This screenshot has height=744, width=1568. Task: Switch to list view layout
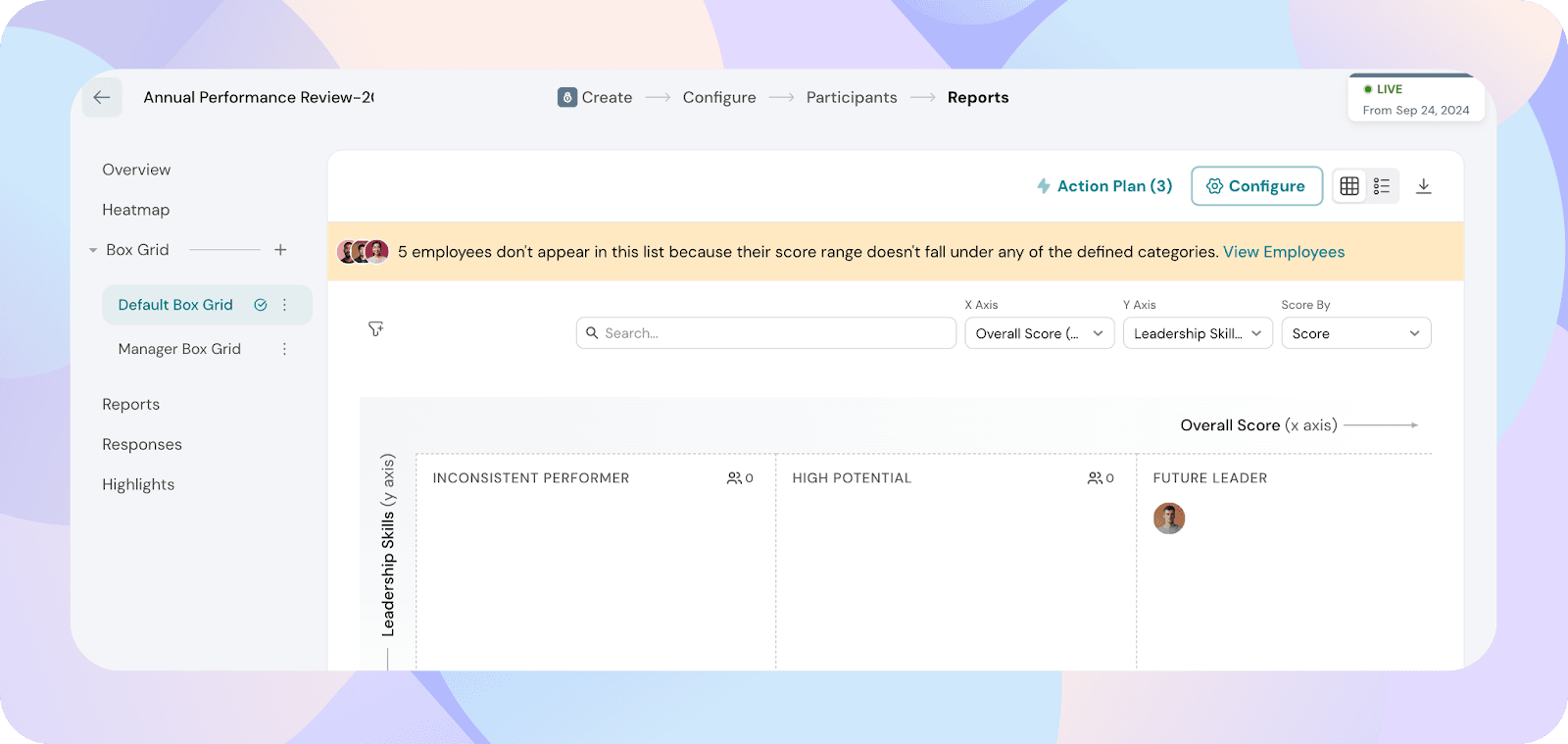click(1382, 186)
